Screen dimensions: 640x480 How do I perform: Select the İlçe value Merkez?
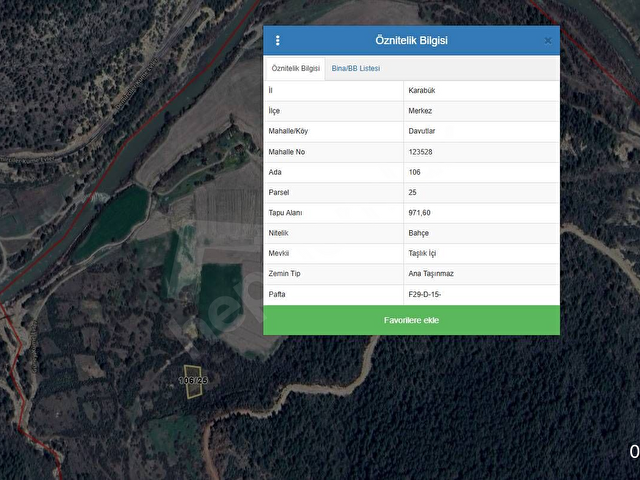420,111
